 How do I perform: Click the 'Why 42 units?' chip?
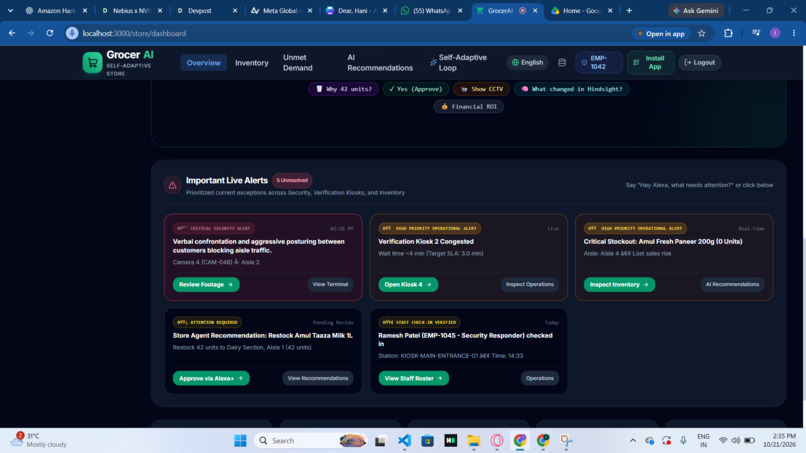click(x=343, y=89)
